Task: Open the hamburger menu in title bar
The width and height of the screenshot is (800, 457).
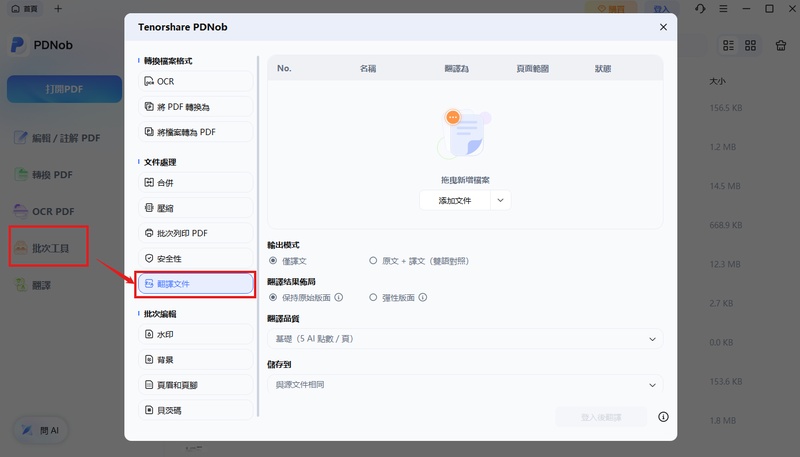Action: (x=723, y=9)
